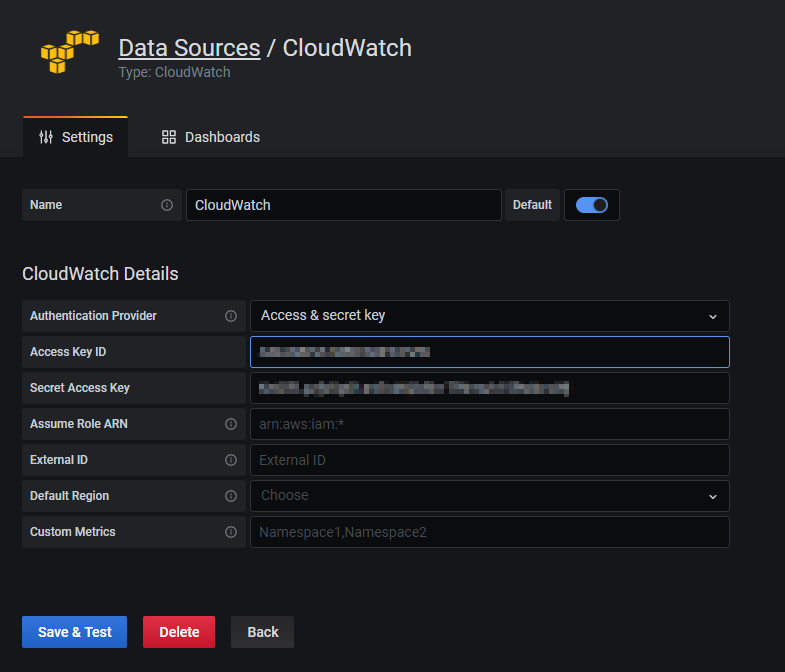Focus the Name input containing CloudWatch
This screenshot has height=672, width=785.
tap(343, 205)
